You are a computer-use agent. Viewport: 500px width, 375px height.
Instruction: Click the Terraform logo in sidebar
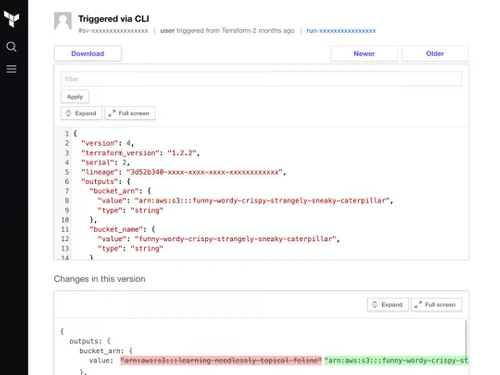[x=11, y=19]
